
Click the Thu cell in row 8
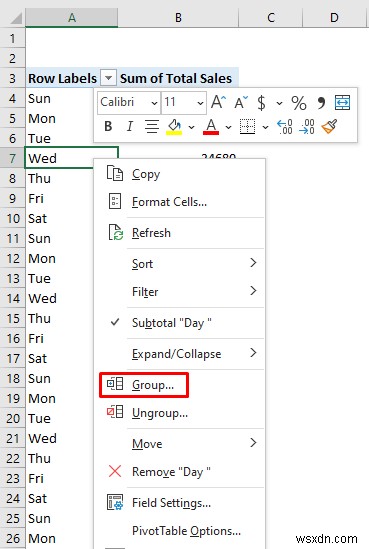point(60,178)
